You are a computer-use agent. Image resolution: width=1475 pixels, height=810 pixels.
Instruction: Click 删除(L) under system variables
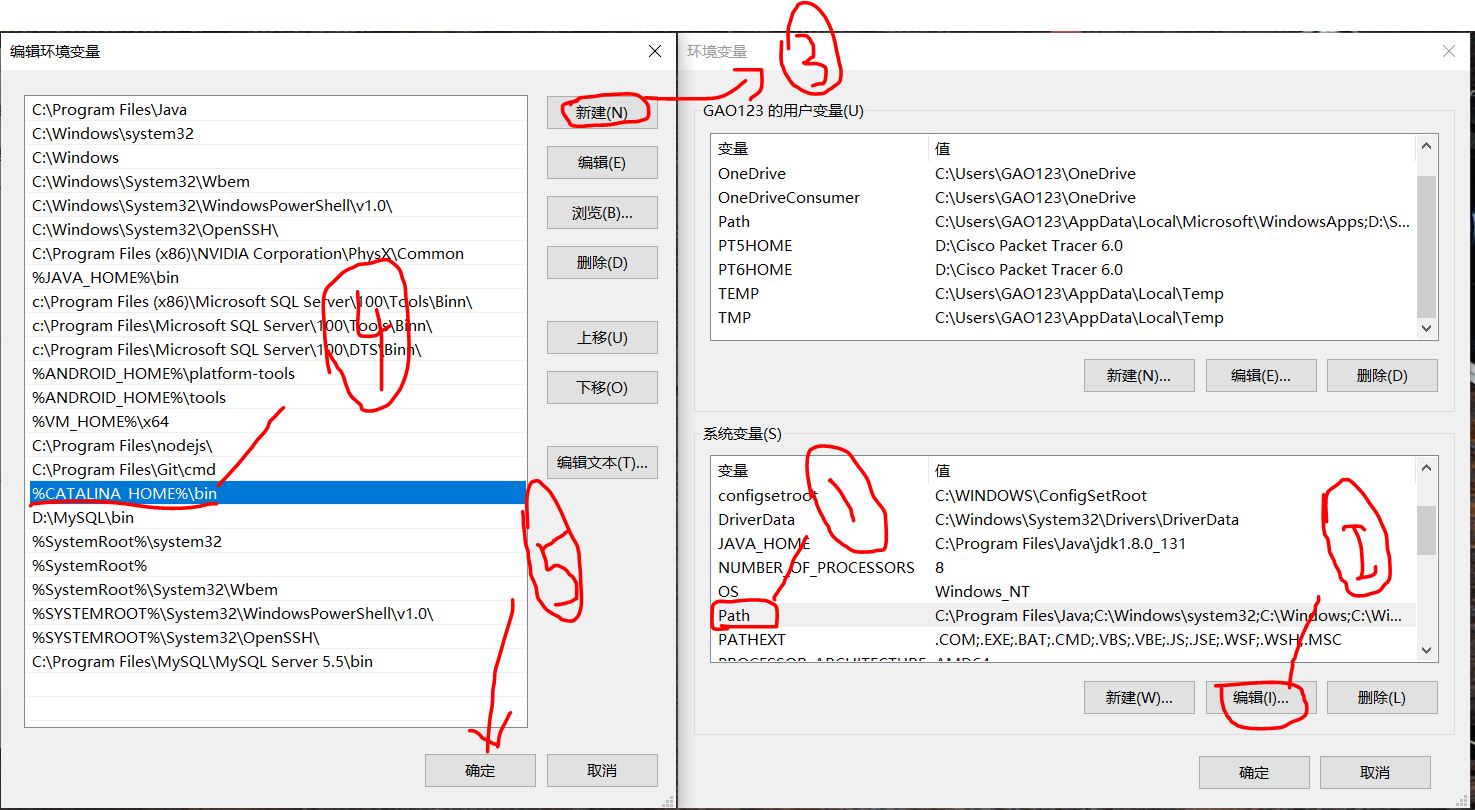tap(1382, 697)
